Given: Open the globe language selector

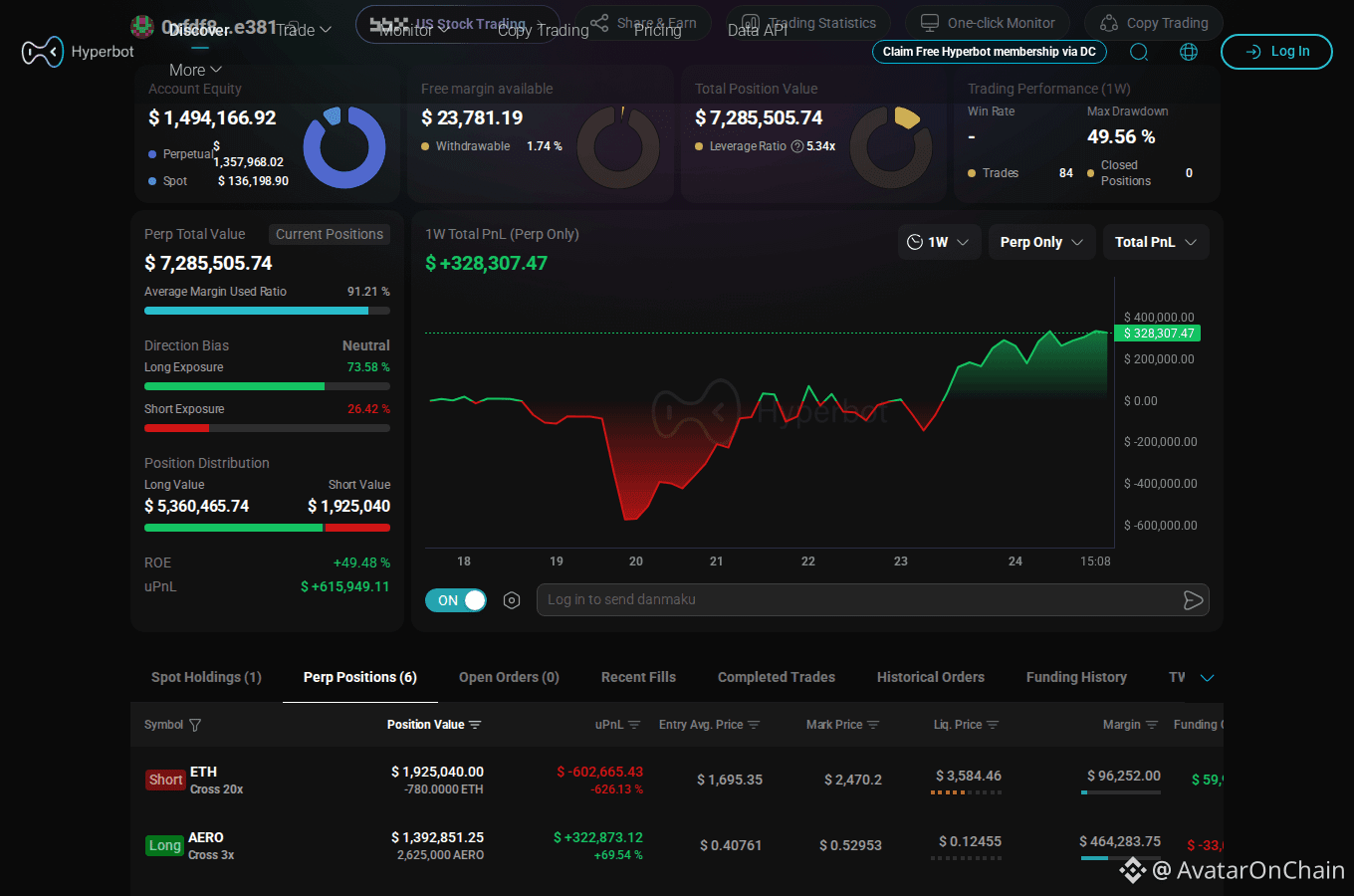Looking at the screenshot, I should (x=1189, y=52).
